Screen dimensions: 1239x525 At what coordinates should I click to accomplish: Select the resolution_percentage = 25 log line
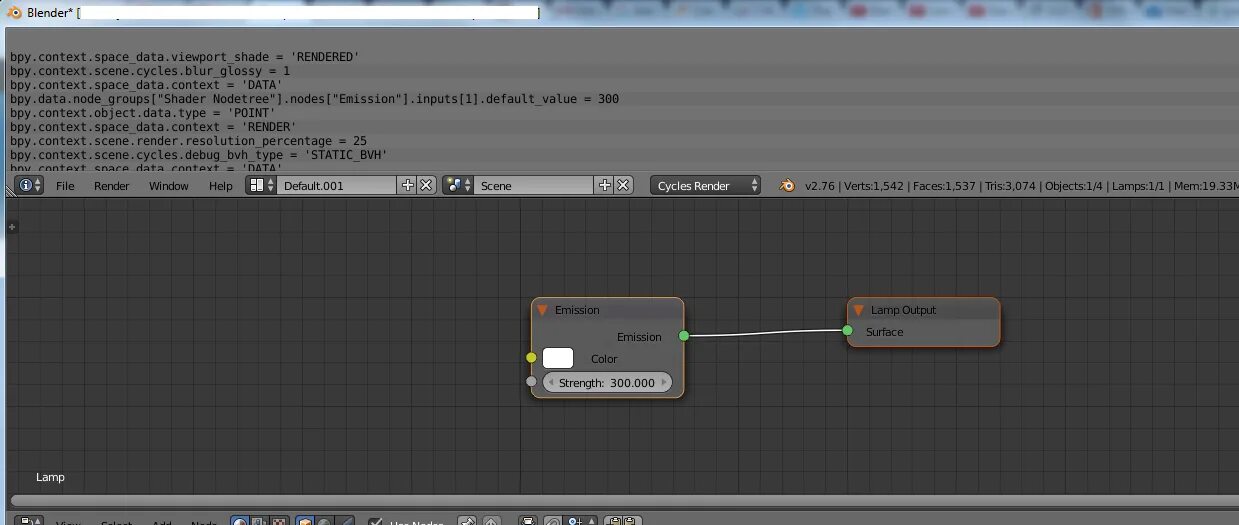pyautogui.click(x=188, y=141)
